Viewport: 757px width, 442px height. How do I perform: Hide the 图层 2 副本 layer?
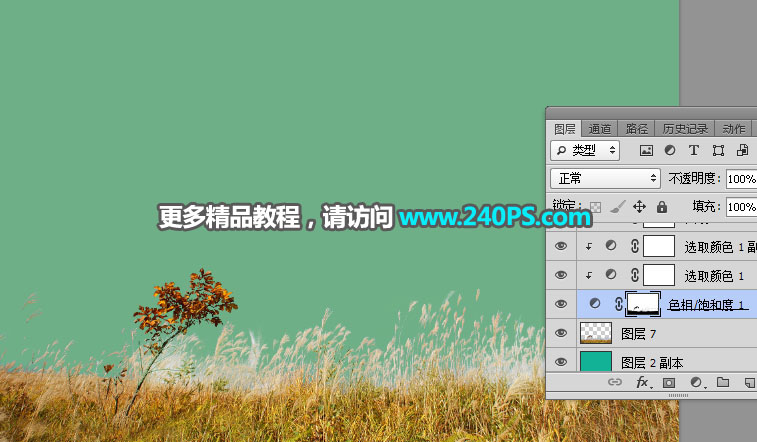[x=561, y=362]
